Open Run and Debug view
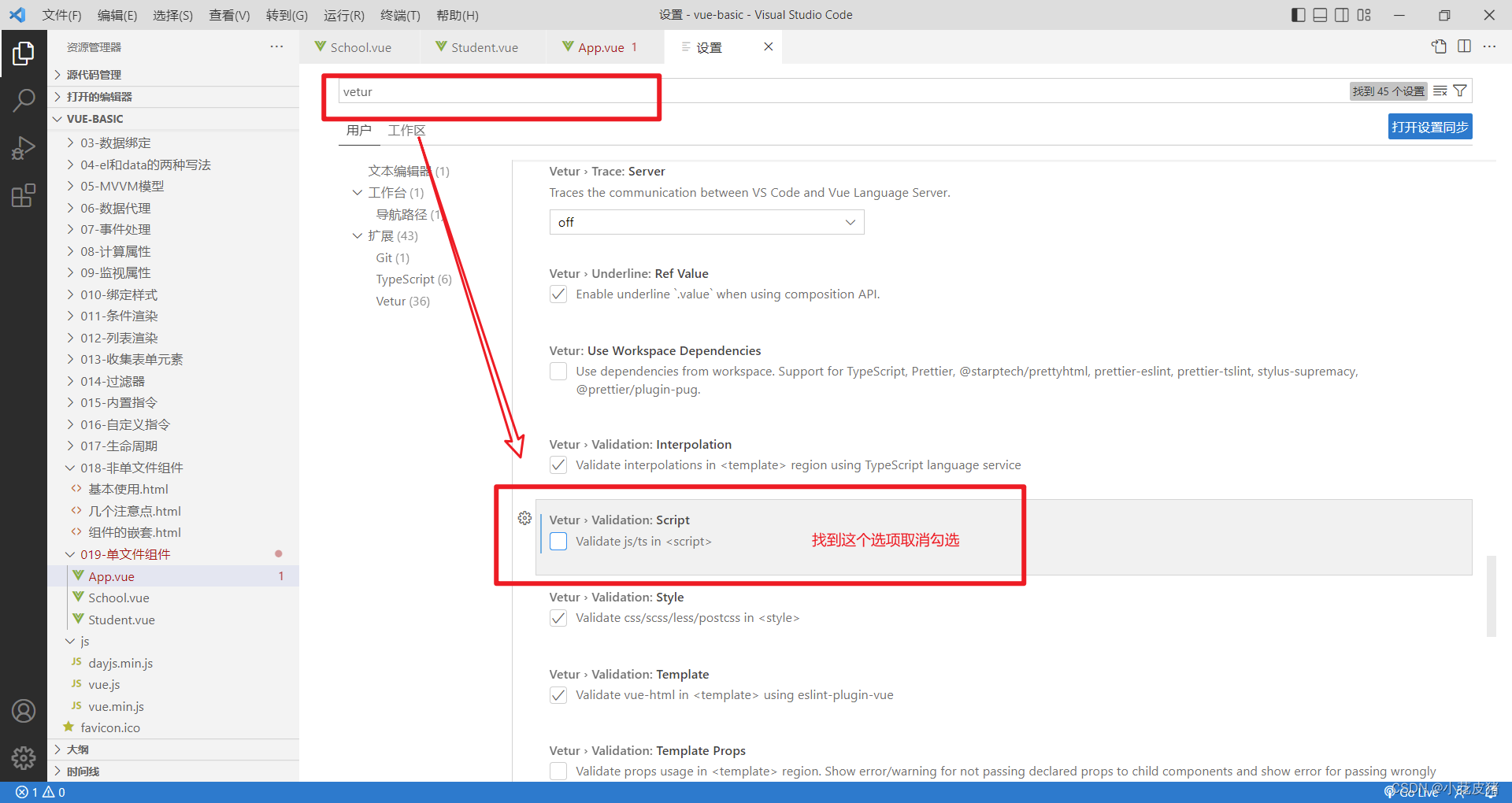Viewport: 1512px width, 803px height. [x=24, y=147]
